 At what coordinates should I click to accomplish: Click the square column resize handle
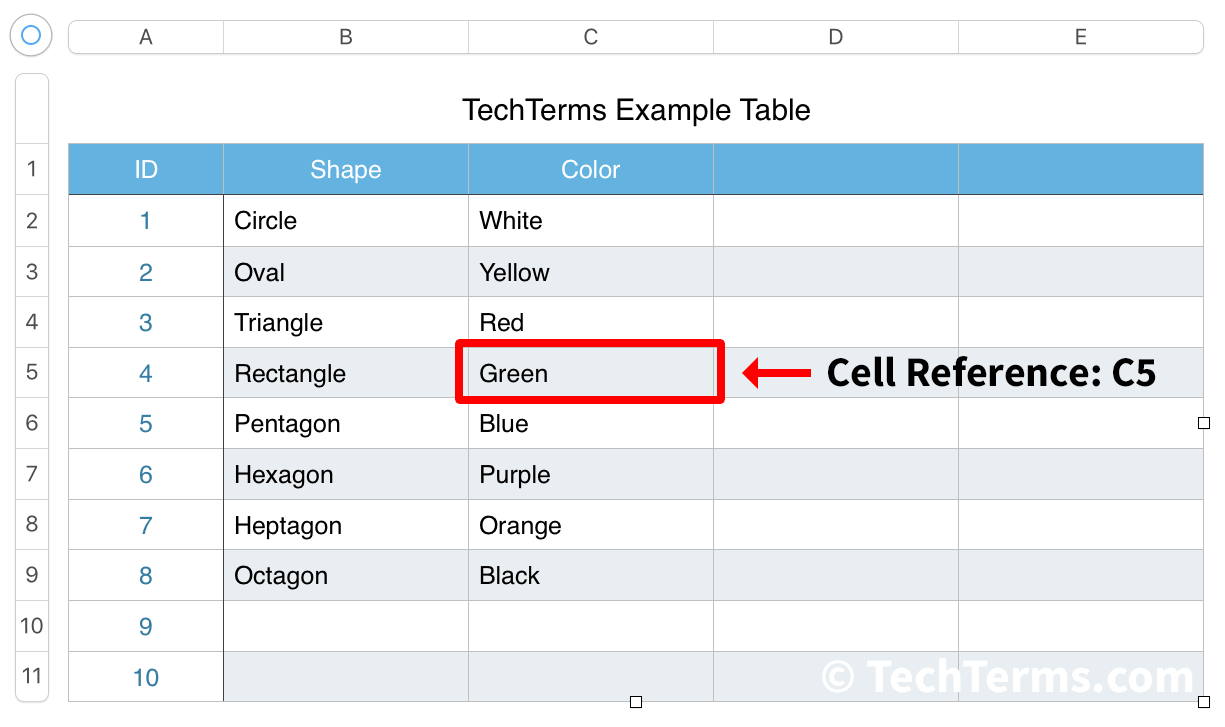tap(1204, 423)
